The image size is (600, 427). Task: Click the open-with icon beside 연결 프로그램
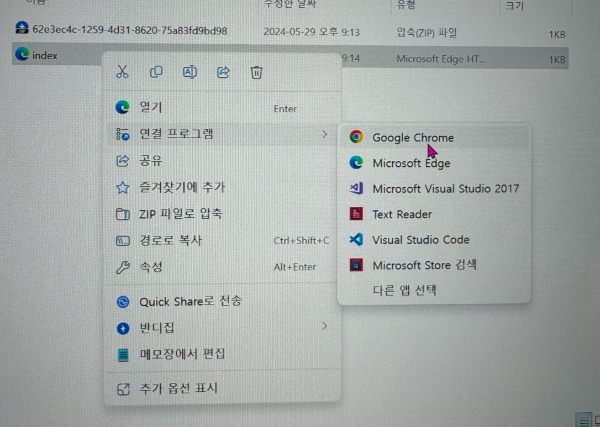[122, 134]
